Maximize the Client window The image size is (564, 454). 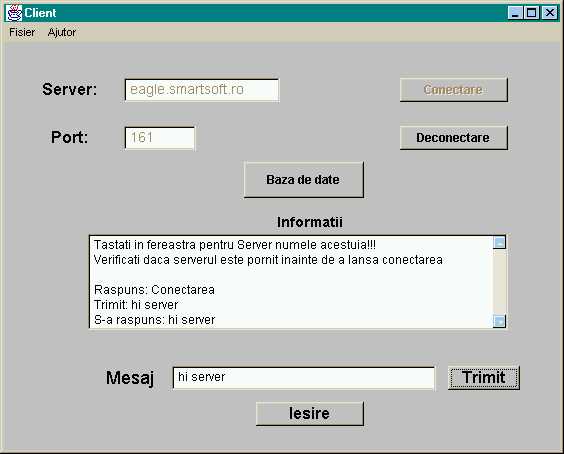[532, 13]
